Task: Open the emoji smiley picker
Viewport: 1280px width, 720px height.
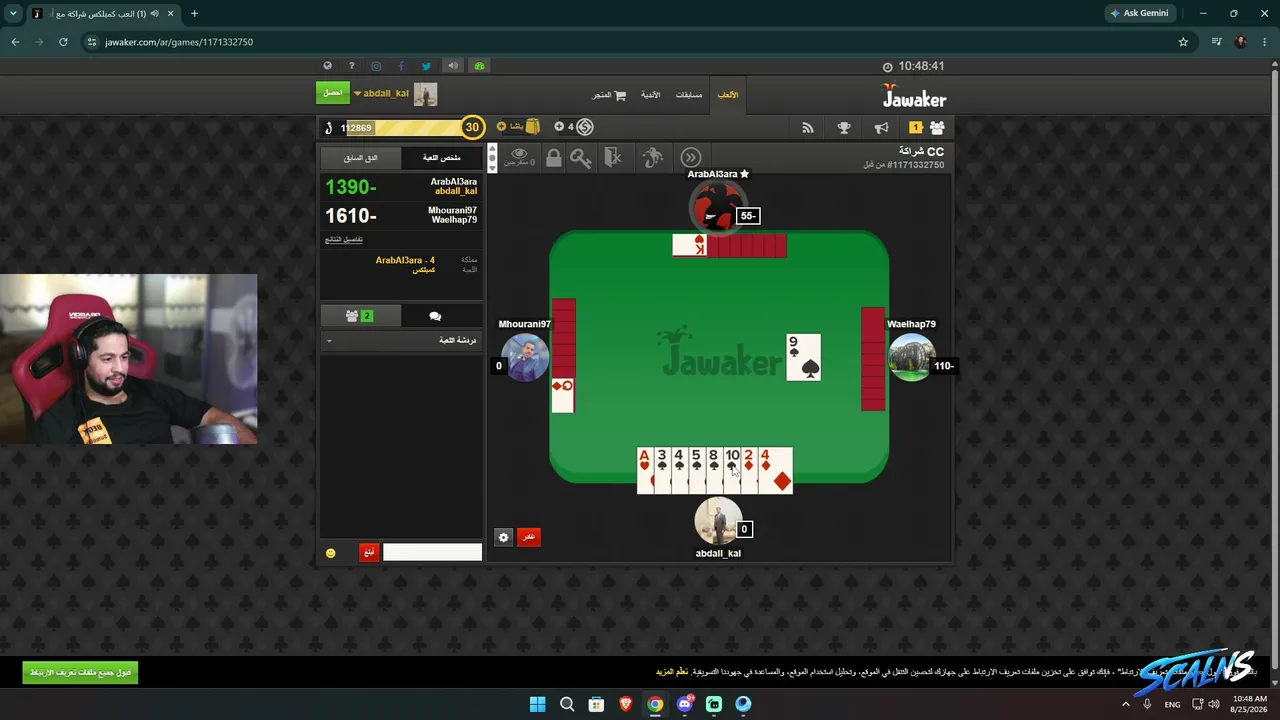Action: pos(331,553)
